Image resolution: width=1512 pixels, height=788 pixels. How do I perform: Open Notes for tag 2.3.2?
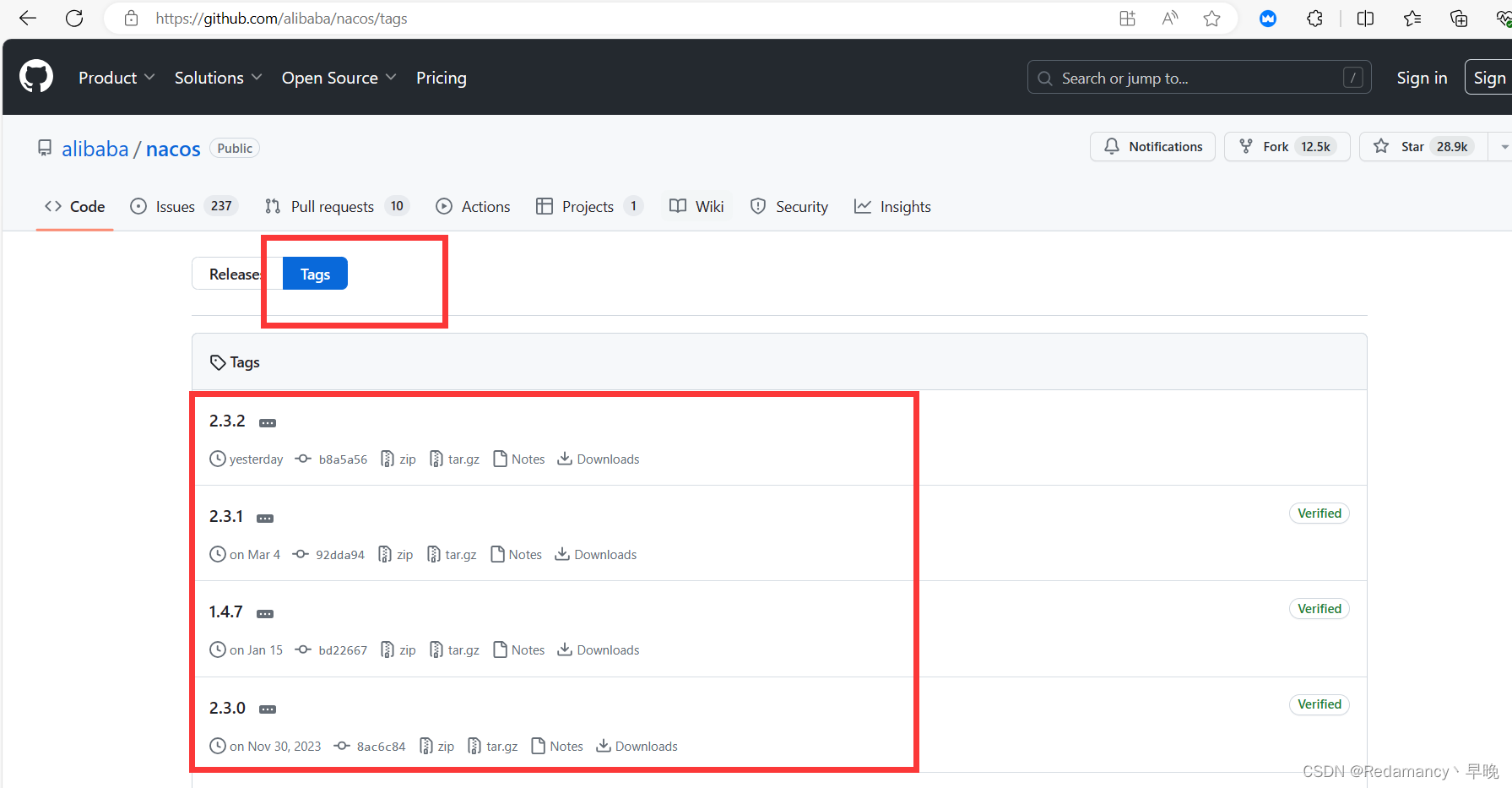tap(519, 459)
